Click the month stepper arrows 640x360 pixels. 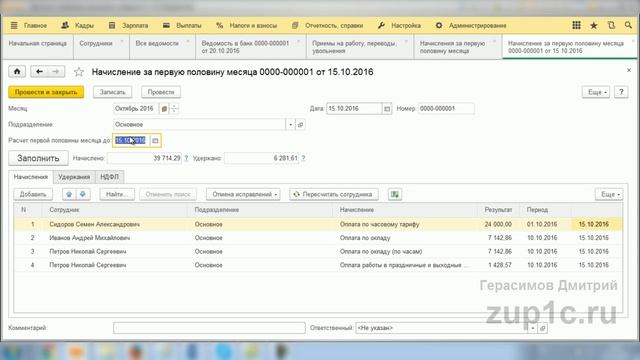coord(173,109)
